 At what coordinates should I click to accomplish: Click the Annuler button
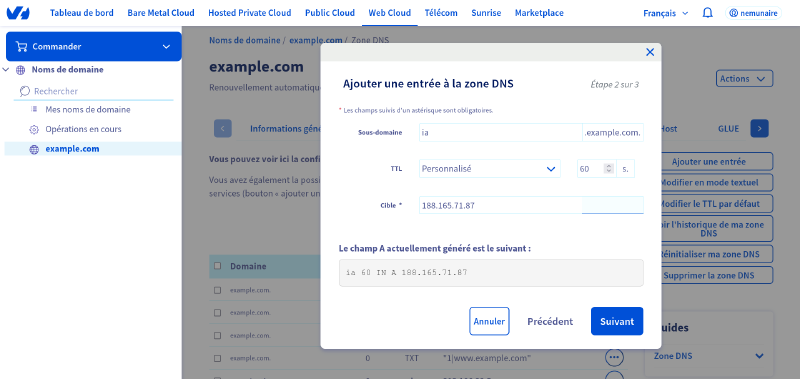[489, 321]
